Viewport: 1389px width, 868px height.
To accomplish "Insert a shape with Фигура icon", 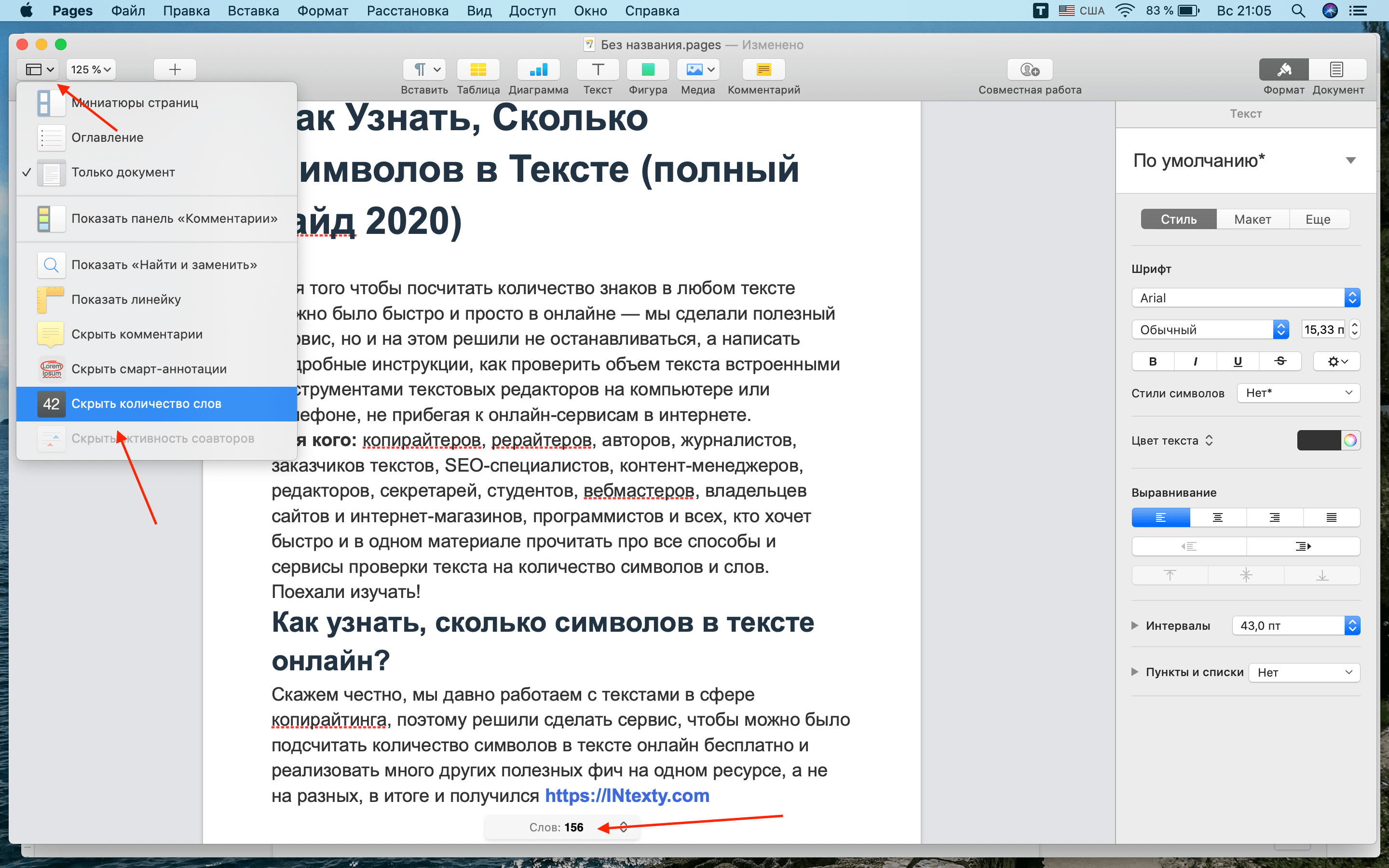I will 648,69.
